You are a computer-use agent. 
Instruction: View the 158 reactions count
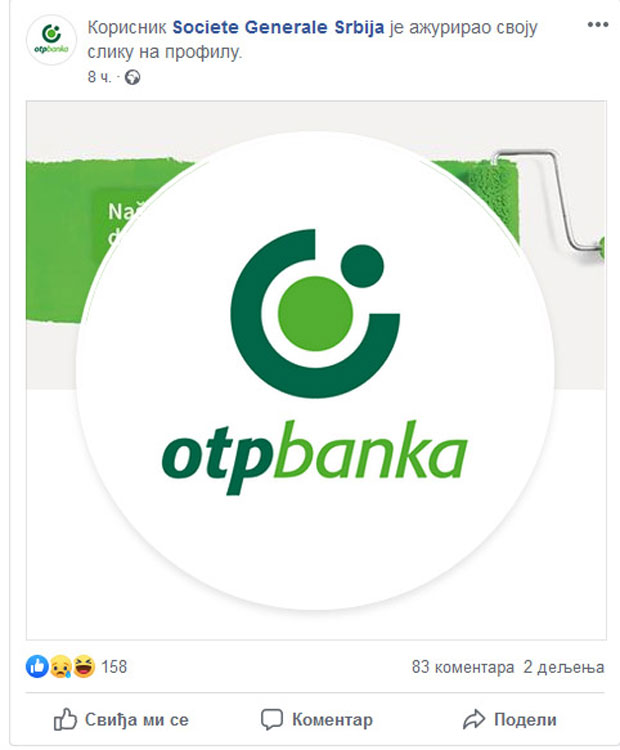tap(114, 667)
